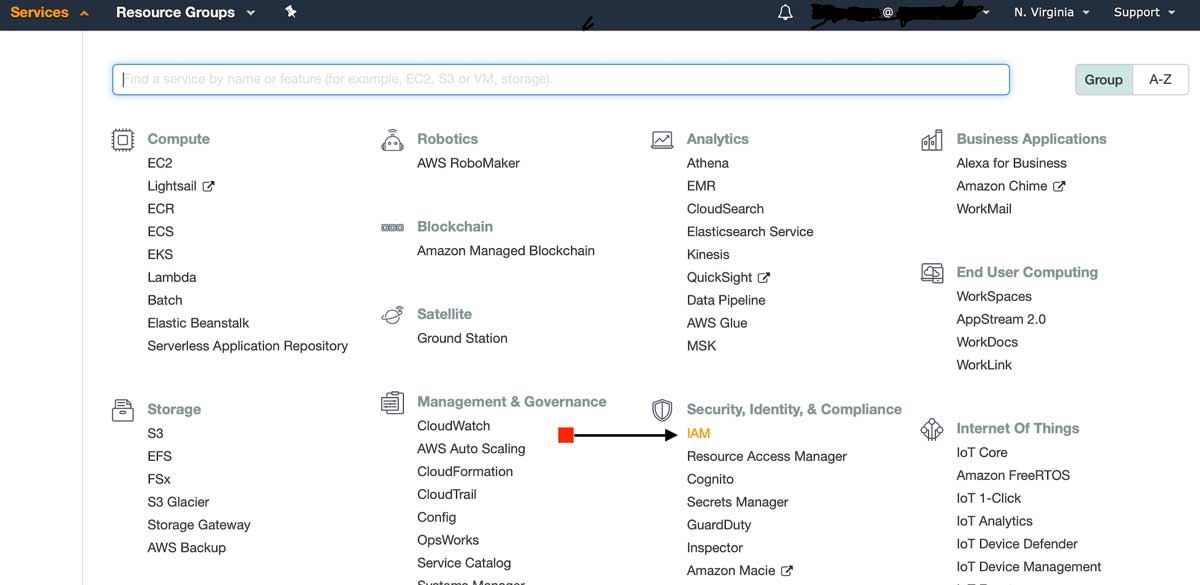Click the Satellite category icon
This screenshot has width=1200, height=585.
coord(392,313)
